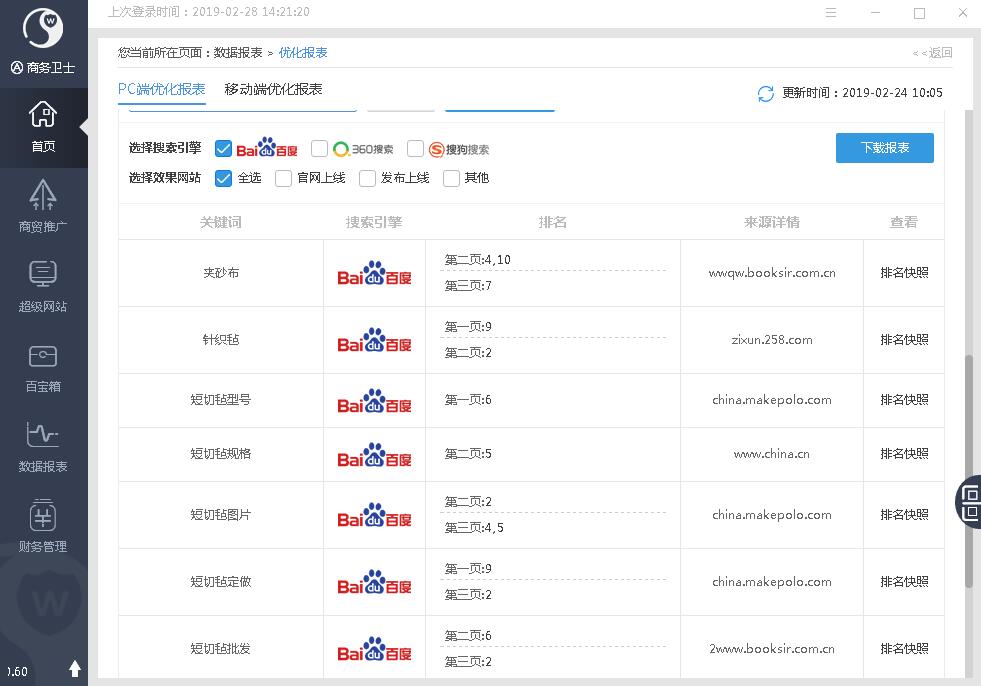Uncheck the Baidu 百度 search engine checkbox
Viewport: 981px width, 686px height.
(x=223, y=149)
